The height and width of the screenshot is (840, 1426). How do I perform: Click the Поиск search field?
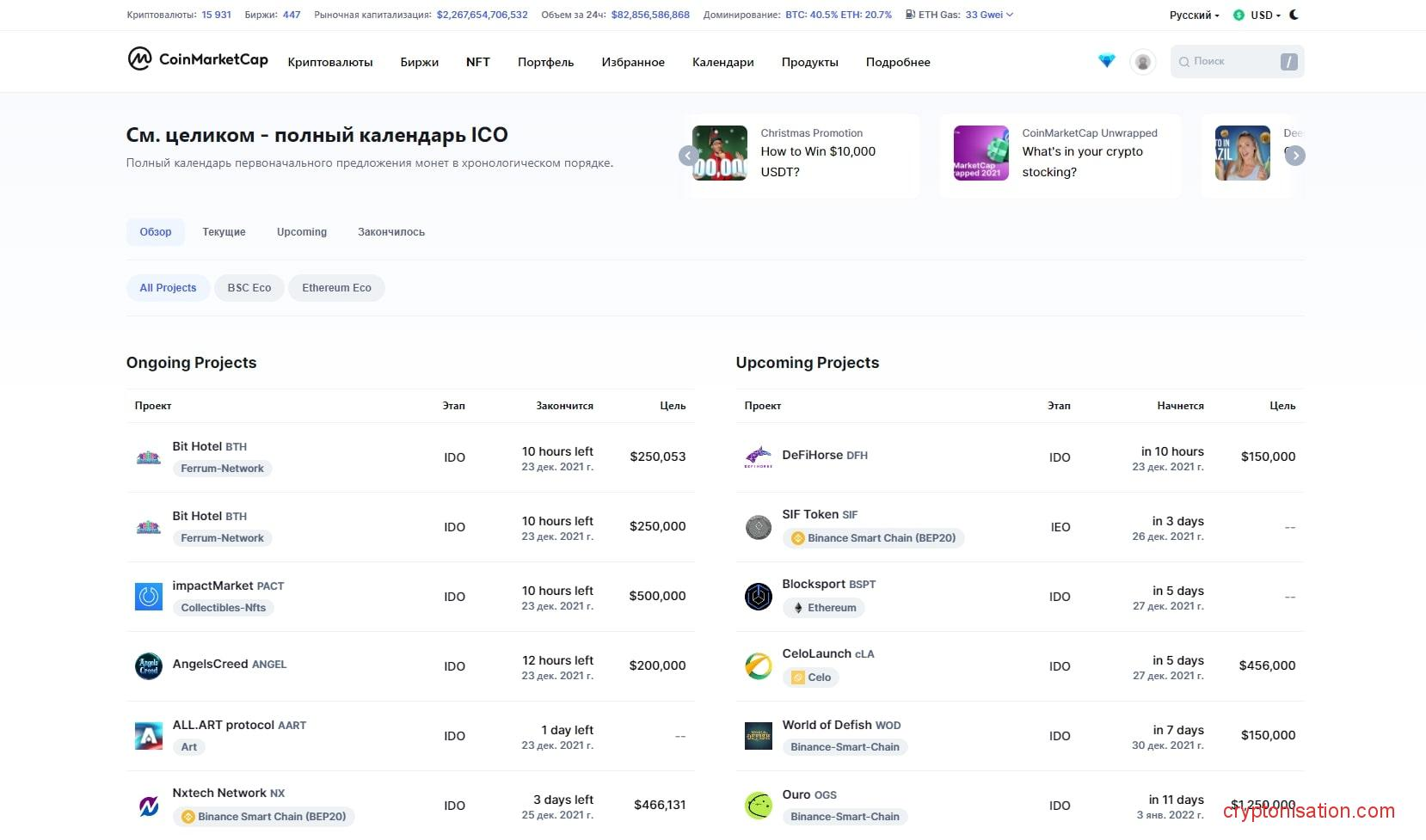coord(1228,62)
